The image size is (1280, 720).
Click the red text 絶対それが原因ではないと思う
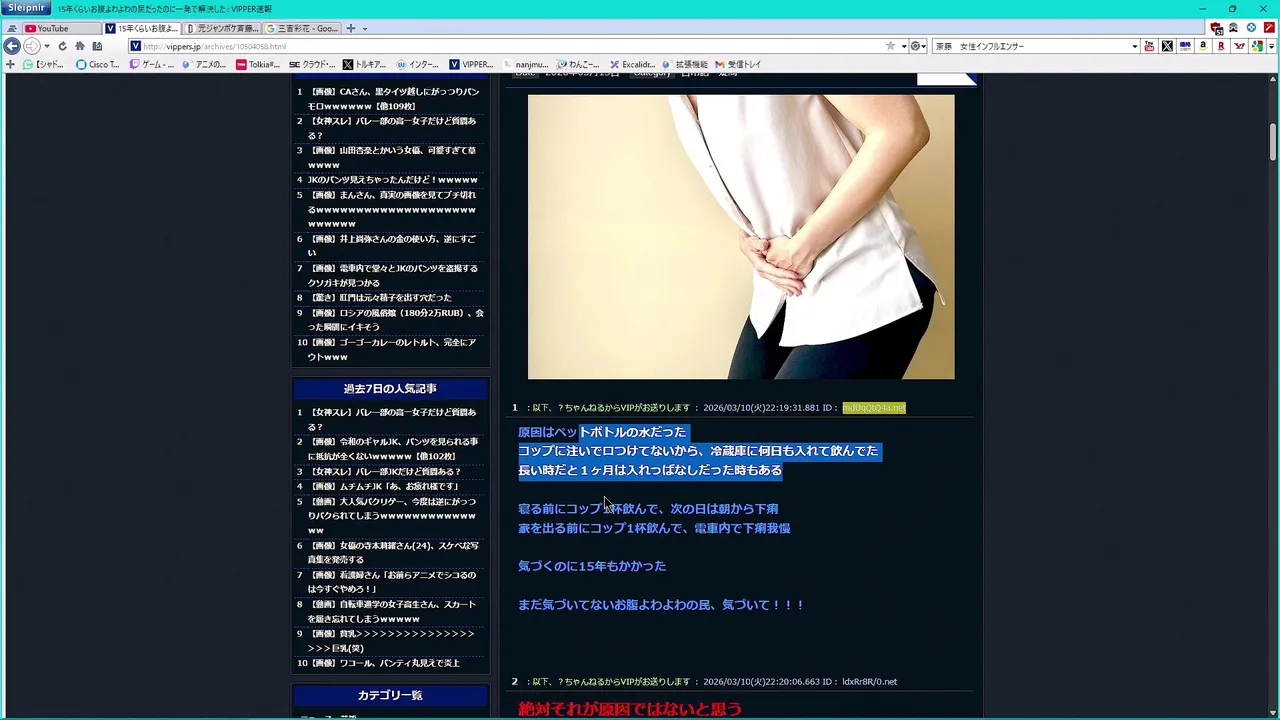[630, 709]
